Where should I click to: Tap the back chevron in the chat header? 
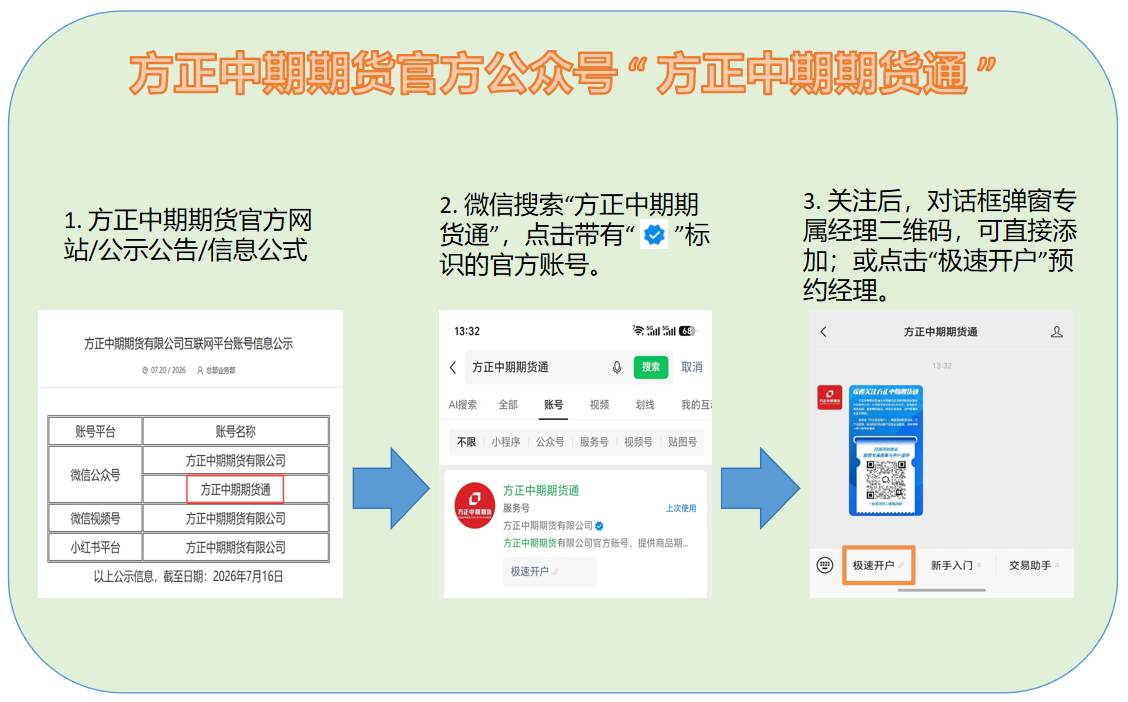[824, 332]
